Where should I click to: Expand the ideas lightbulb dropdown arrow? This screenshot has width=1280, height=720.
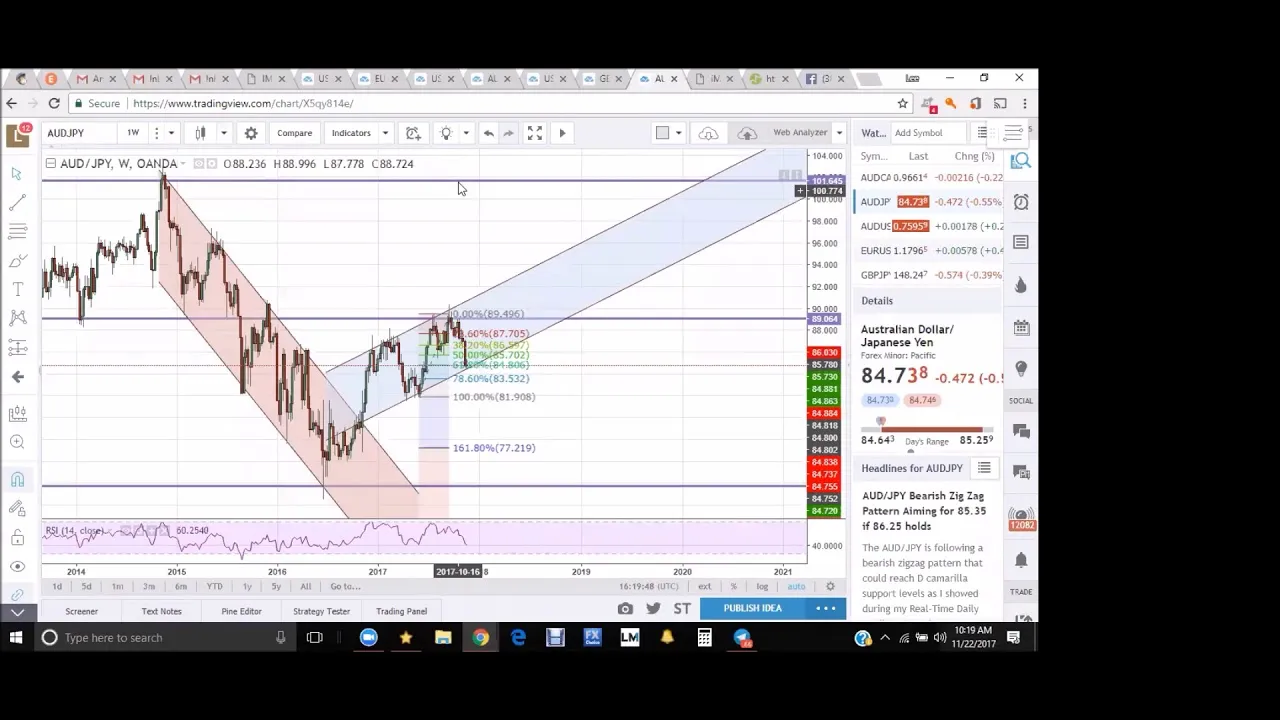(465, 133)
